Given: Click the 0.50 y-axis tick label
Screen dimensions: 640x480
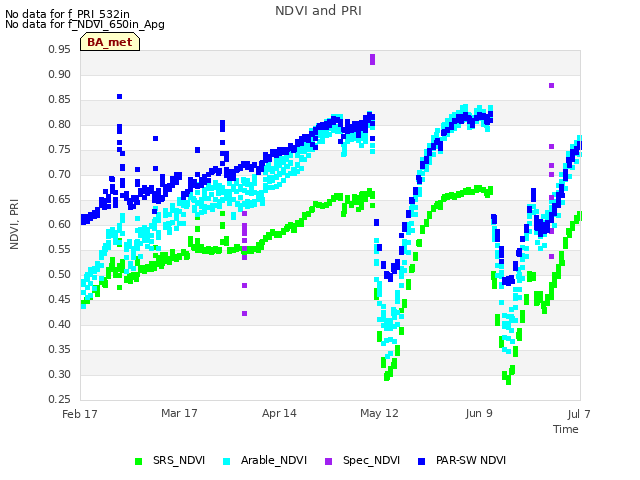Looking at the screenshot, I should point(59,275).
